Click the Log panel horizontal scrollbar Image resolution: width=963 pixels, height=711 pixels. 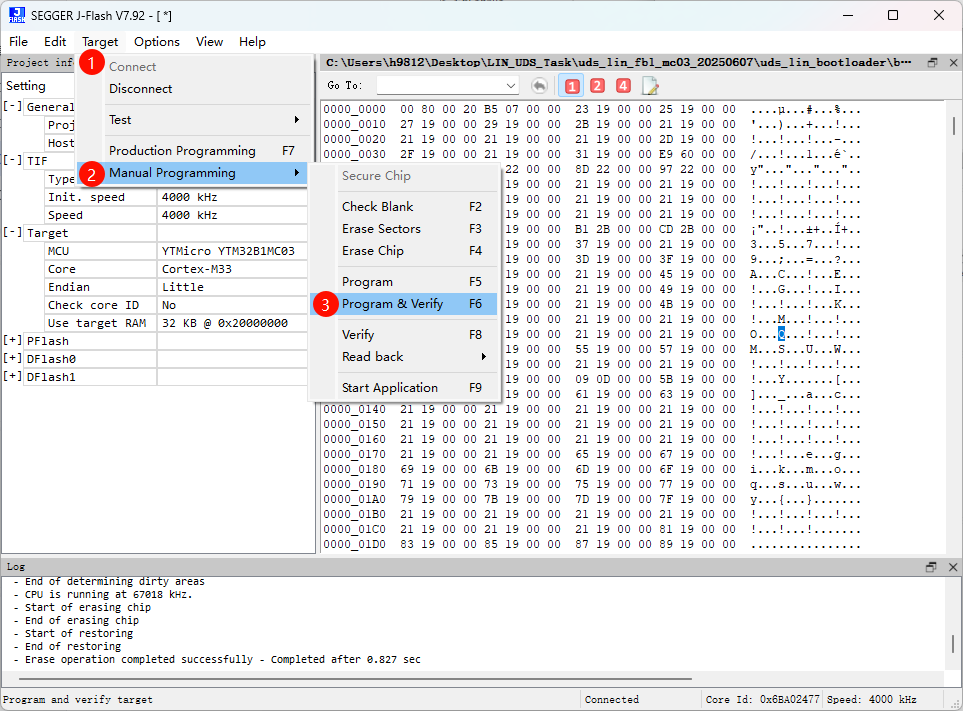355,679
